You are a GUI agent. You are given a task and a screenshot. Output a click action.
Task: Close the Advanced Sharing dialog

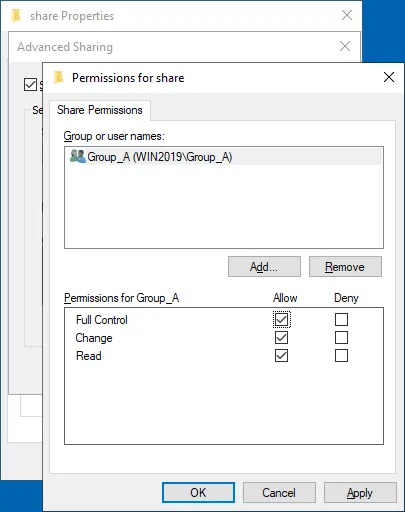point(345,46)
